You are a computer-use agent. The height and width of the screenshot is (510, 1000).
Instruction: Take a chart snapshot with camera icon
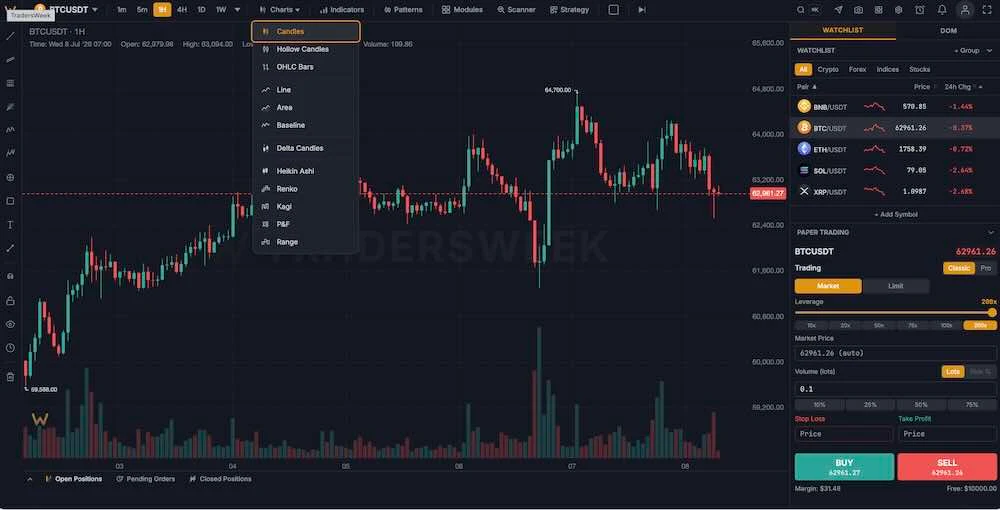(x=858, y=10)
